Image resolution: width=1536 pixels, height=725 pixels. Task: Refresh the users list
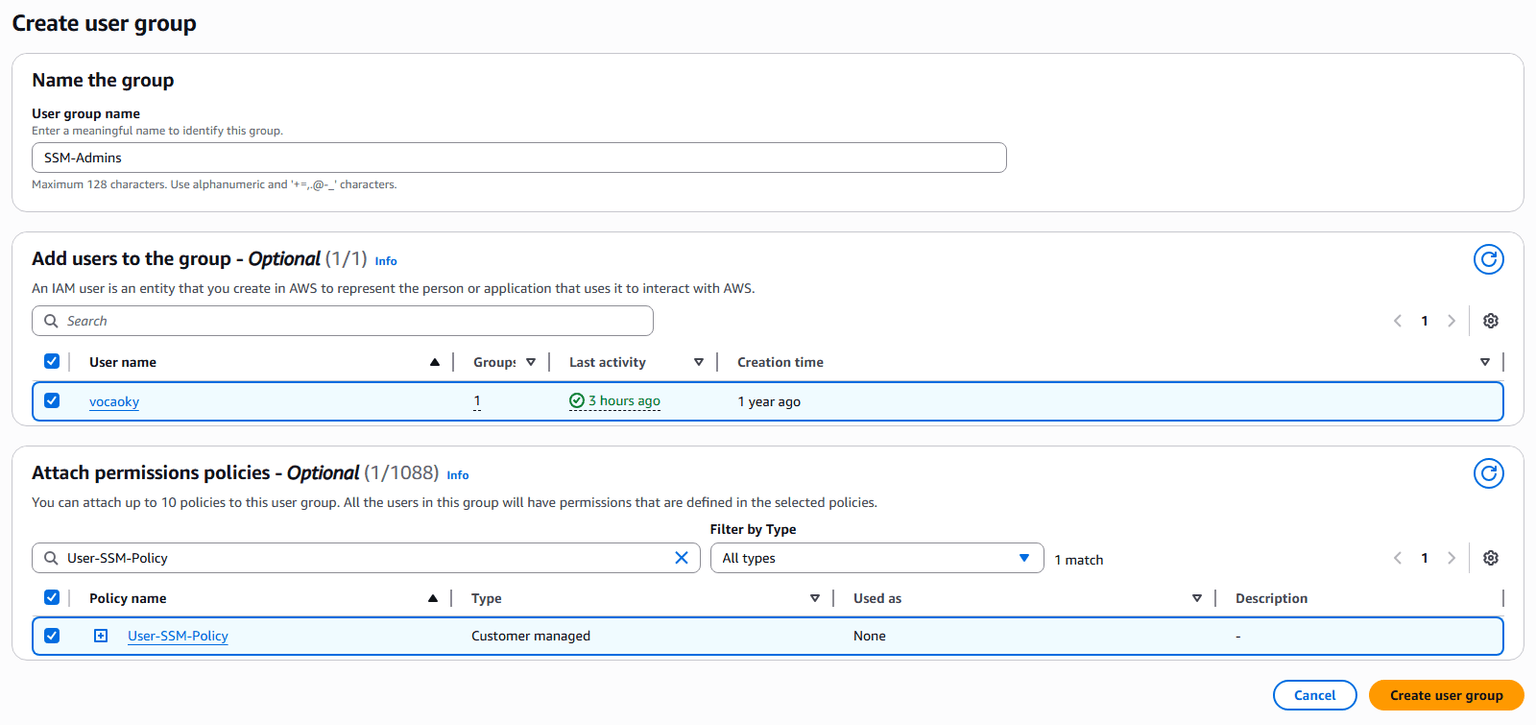pos(1488,260)
